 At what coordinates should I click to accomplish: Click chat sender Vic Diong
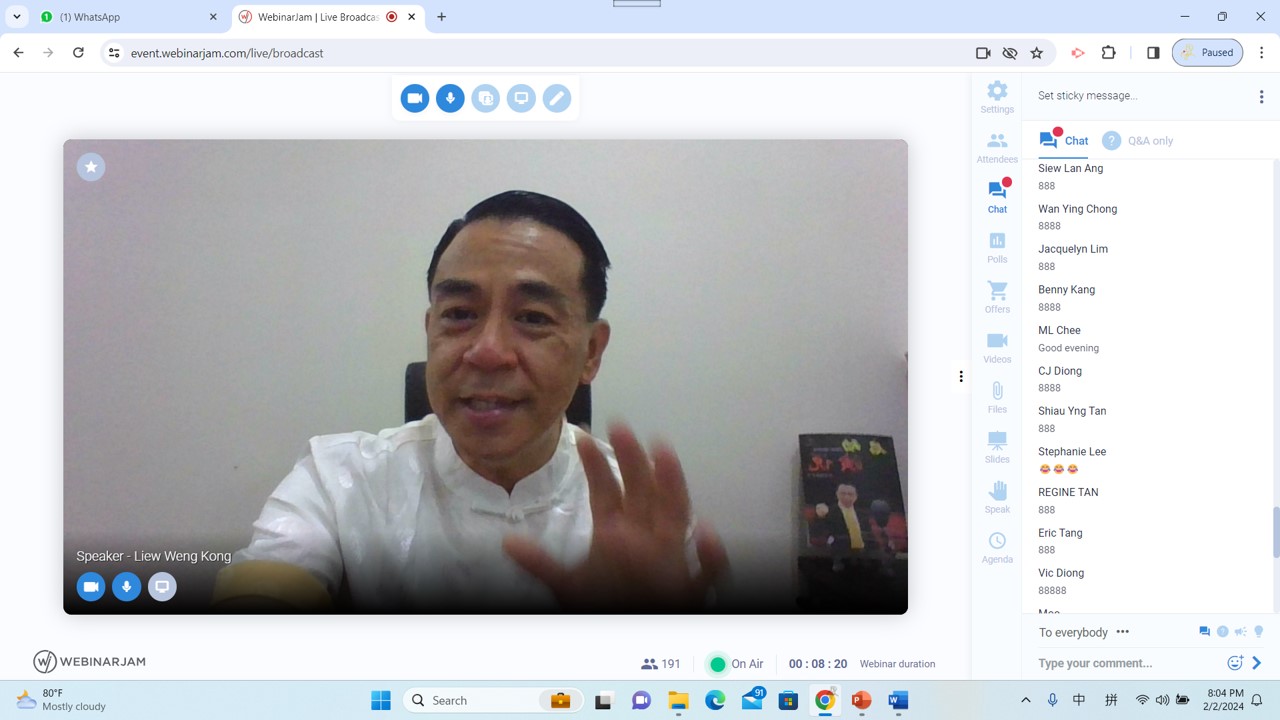coord(1061,573)
